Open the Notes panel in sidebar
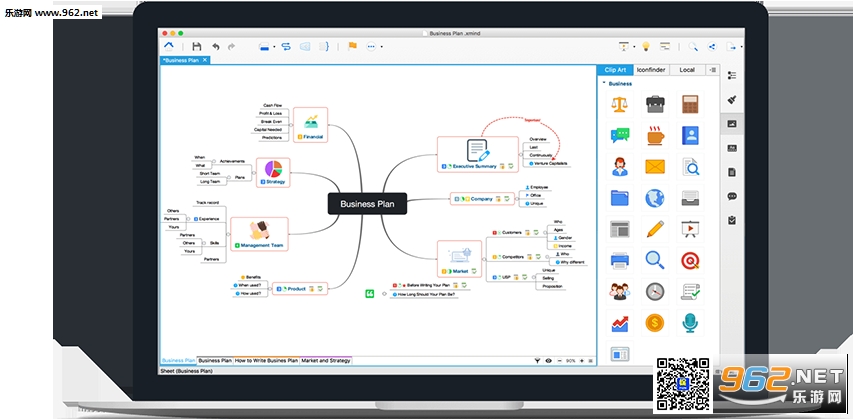Screen dimensions: 853x419 coord(732,172)
